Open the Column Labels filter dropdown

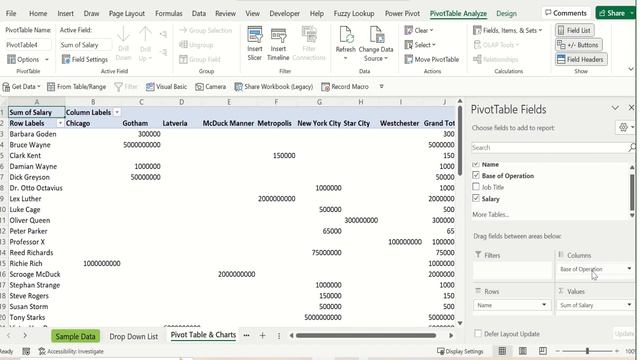click(x=117, y=112)
